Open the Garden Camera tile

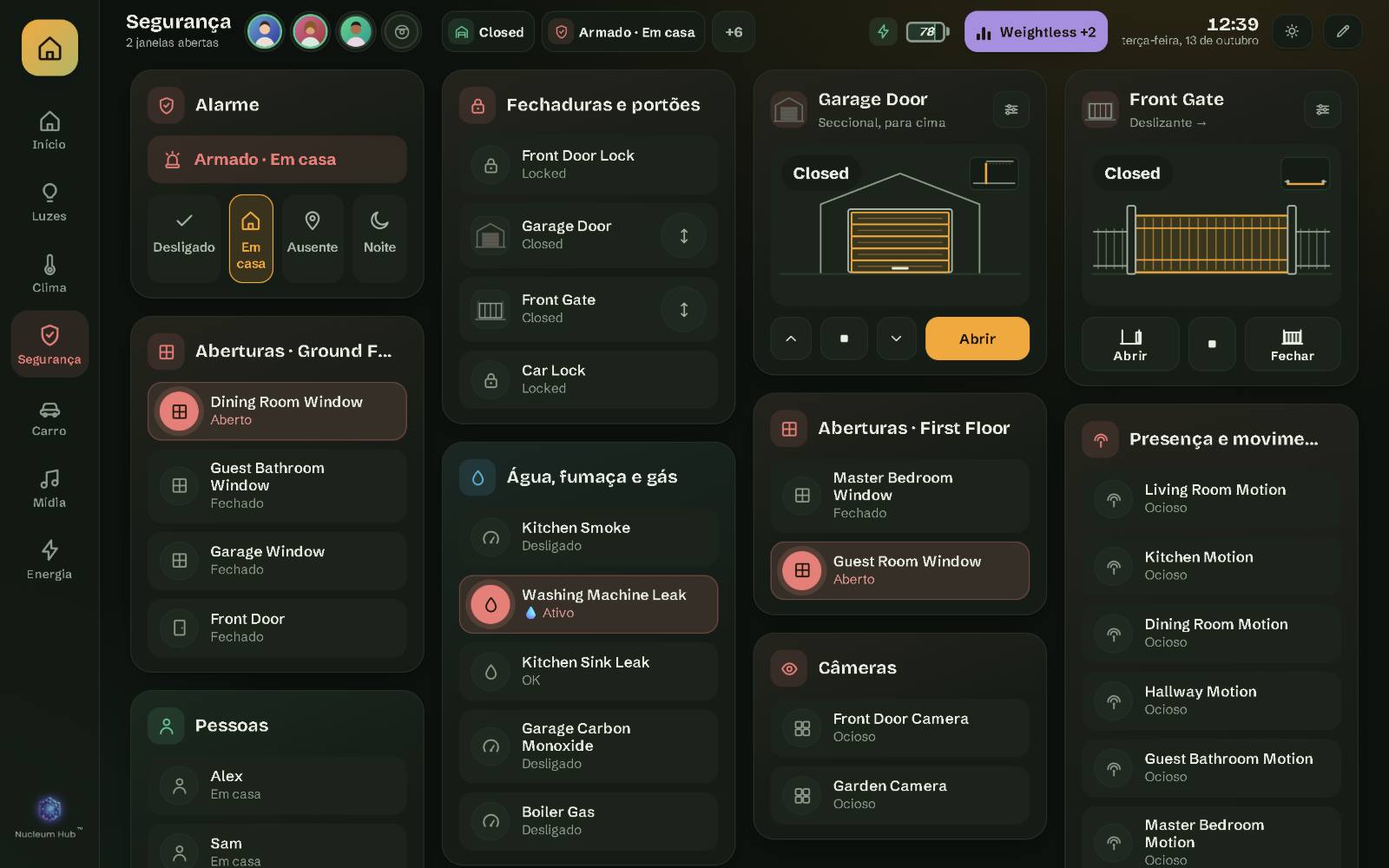pyautogui.click(x=900, y=795)
